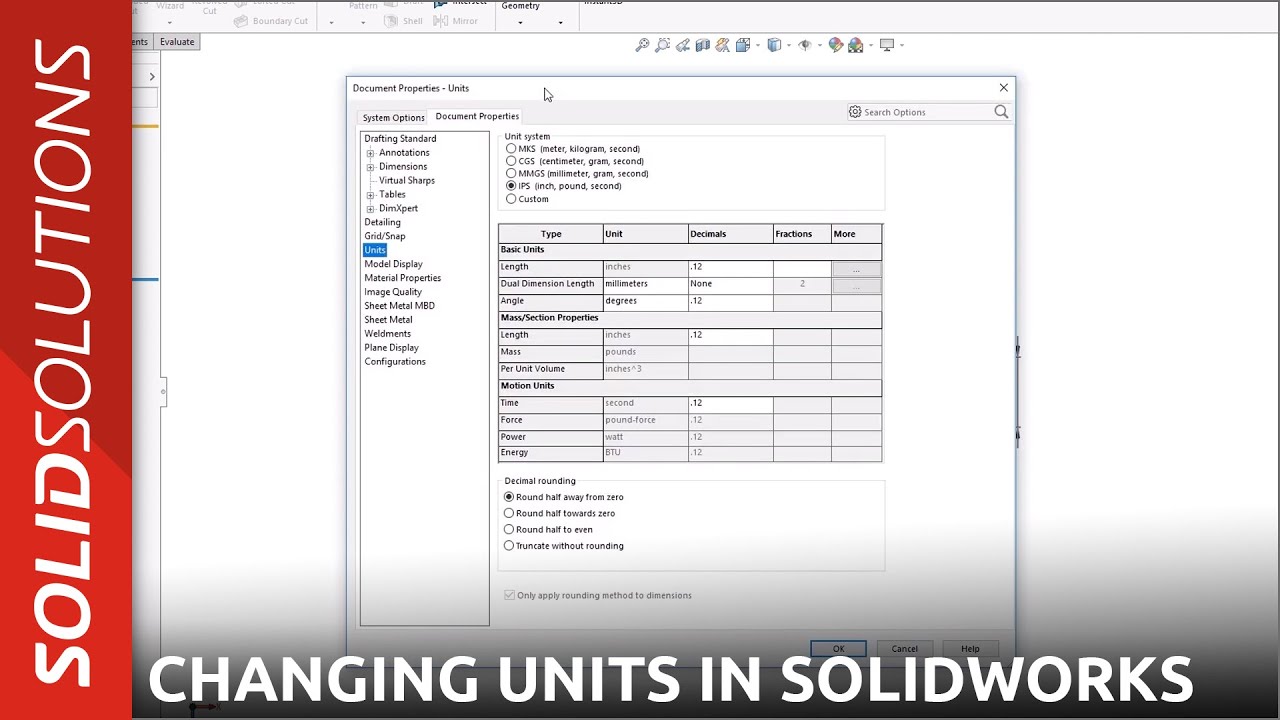Select Plane Display in tree
The height and width of the screenshot is (720, 1280).
point(391,348)
